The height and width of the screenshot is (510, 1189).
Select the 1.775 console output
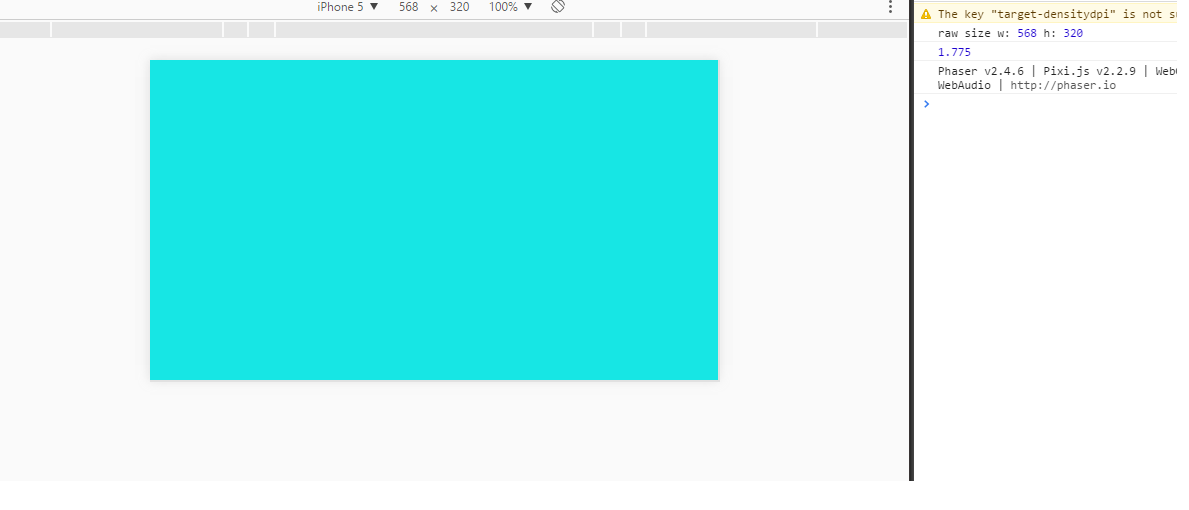[954, 52]
